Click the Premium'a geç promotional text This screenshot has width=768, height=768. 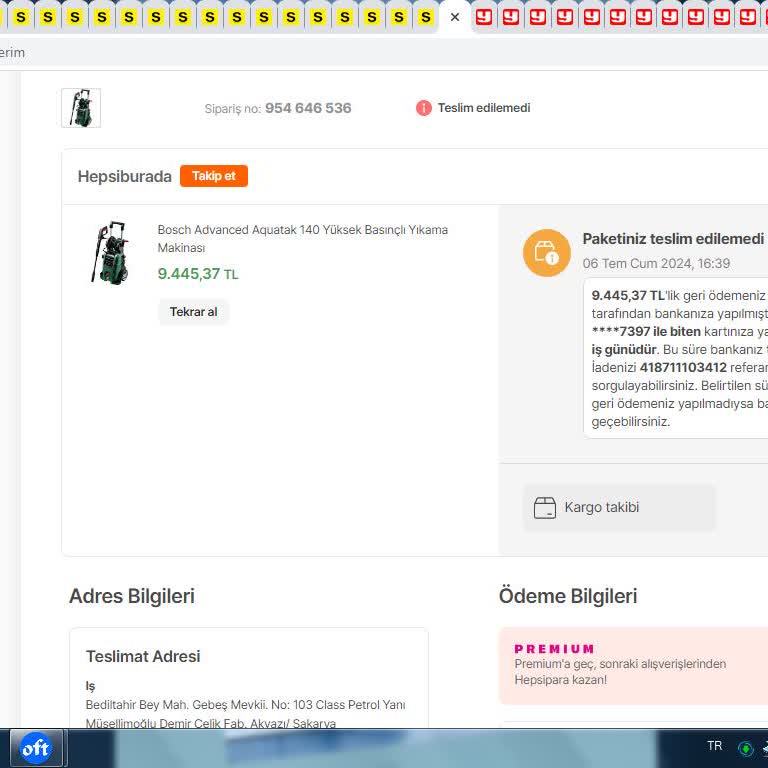point(620,672)
